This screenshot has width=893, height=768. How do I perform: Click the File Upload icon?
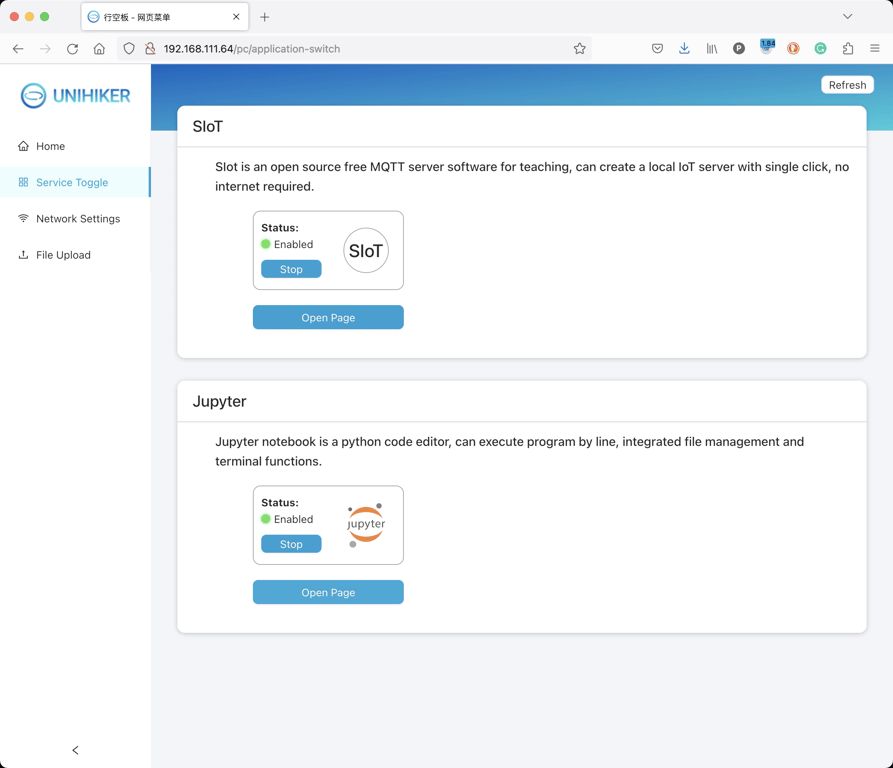click(23, 255)
